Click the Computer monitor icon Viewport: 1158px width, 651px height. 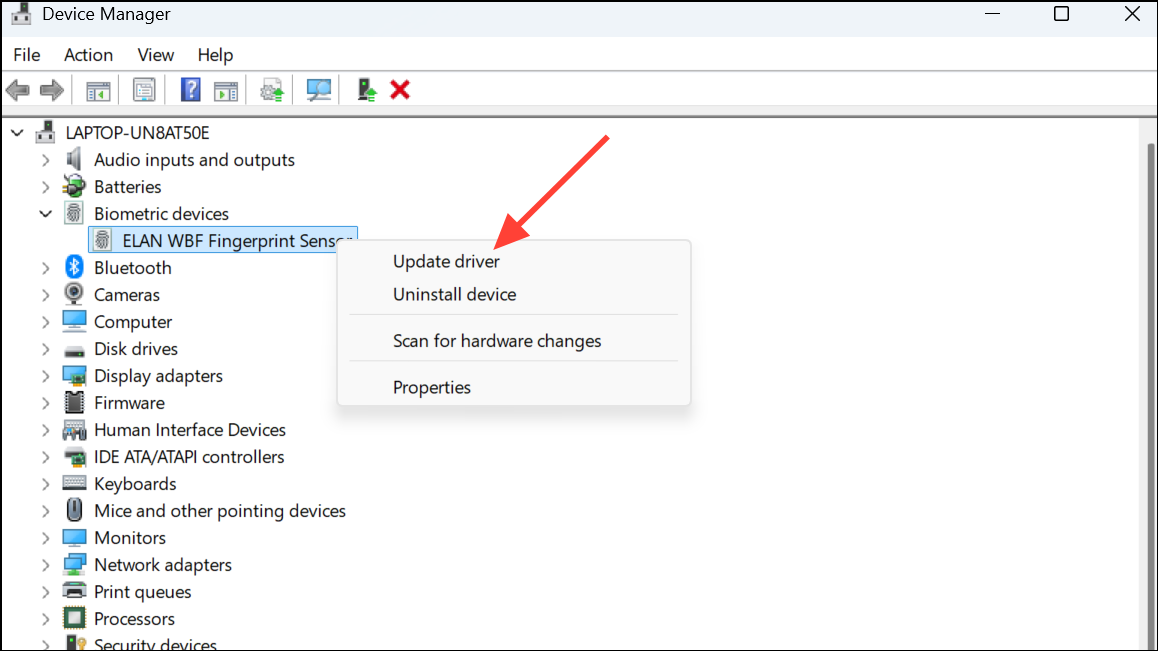coord(74,321)
